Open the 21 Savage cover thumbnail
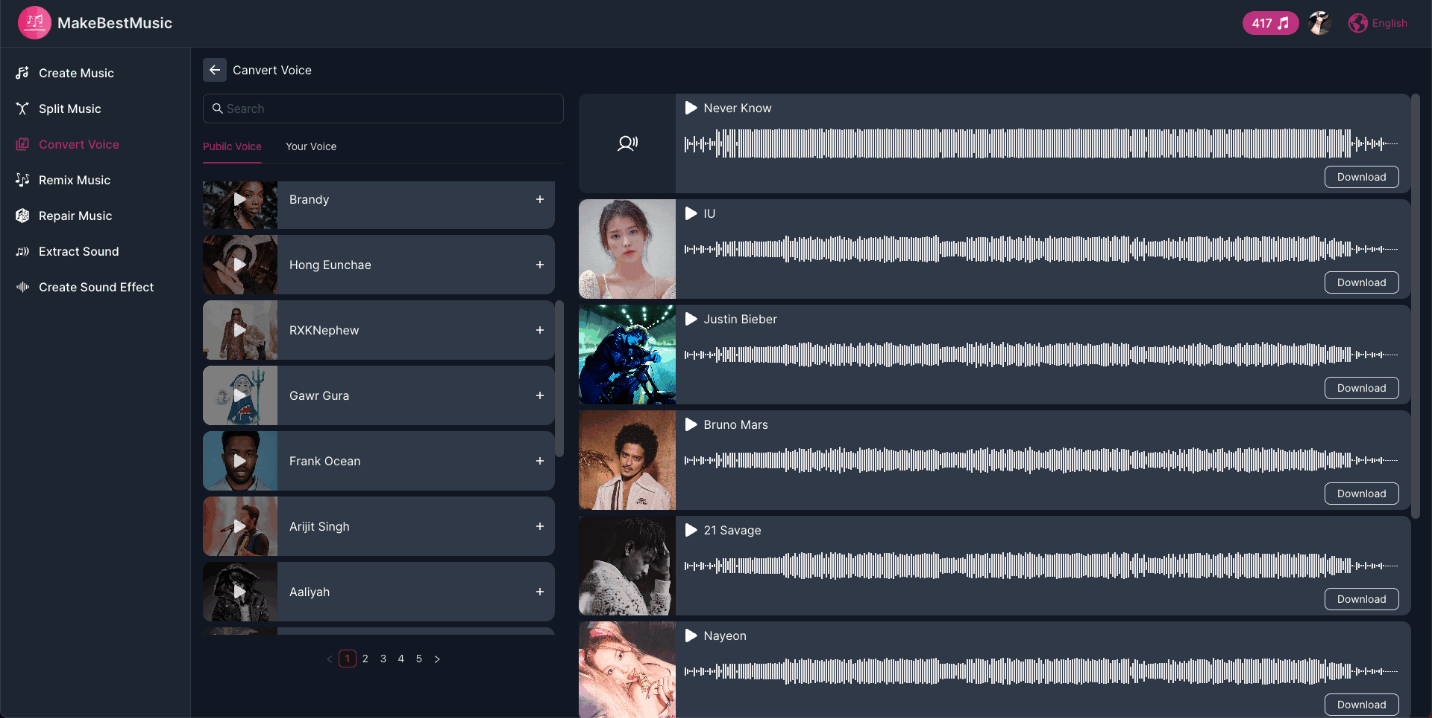Viewport: 1432px width, 718px height. click(x=627, y=565)
